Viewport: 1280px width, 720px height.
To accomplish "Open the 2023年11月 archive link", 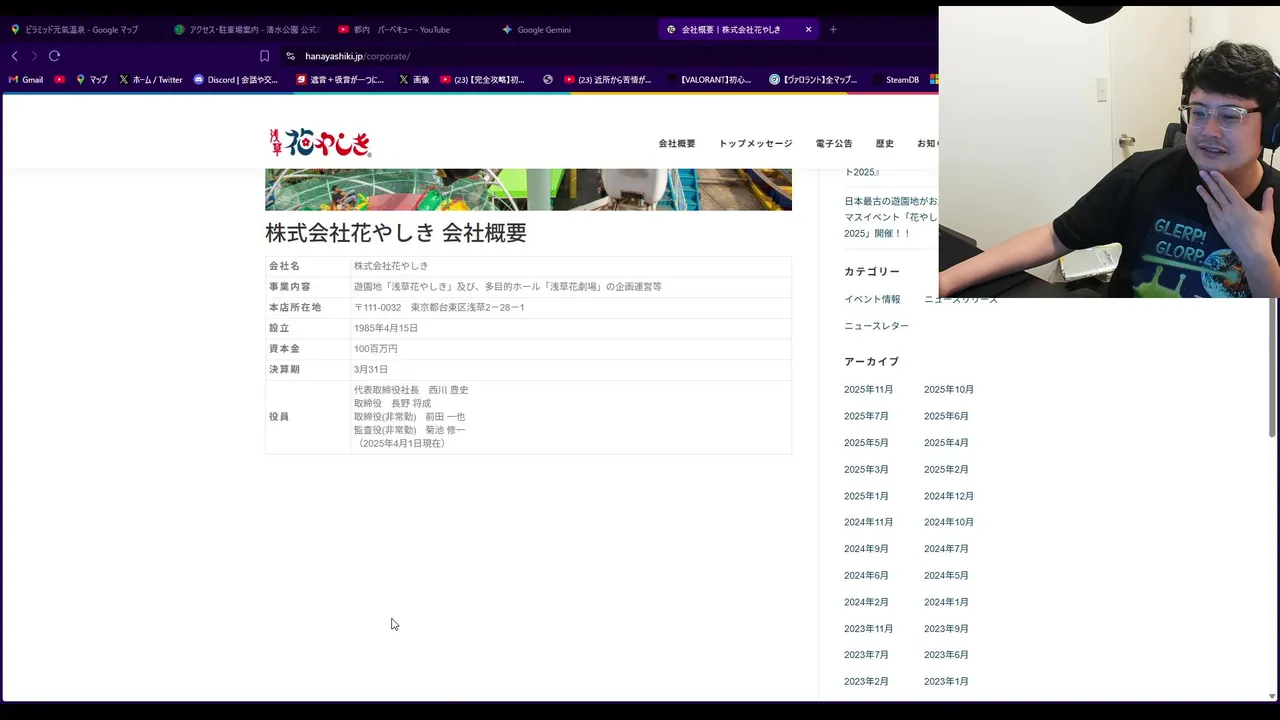I will [869, 629].
